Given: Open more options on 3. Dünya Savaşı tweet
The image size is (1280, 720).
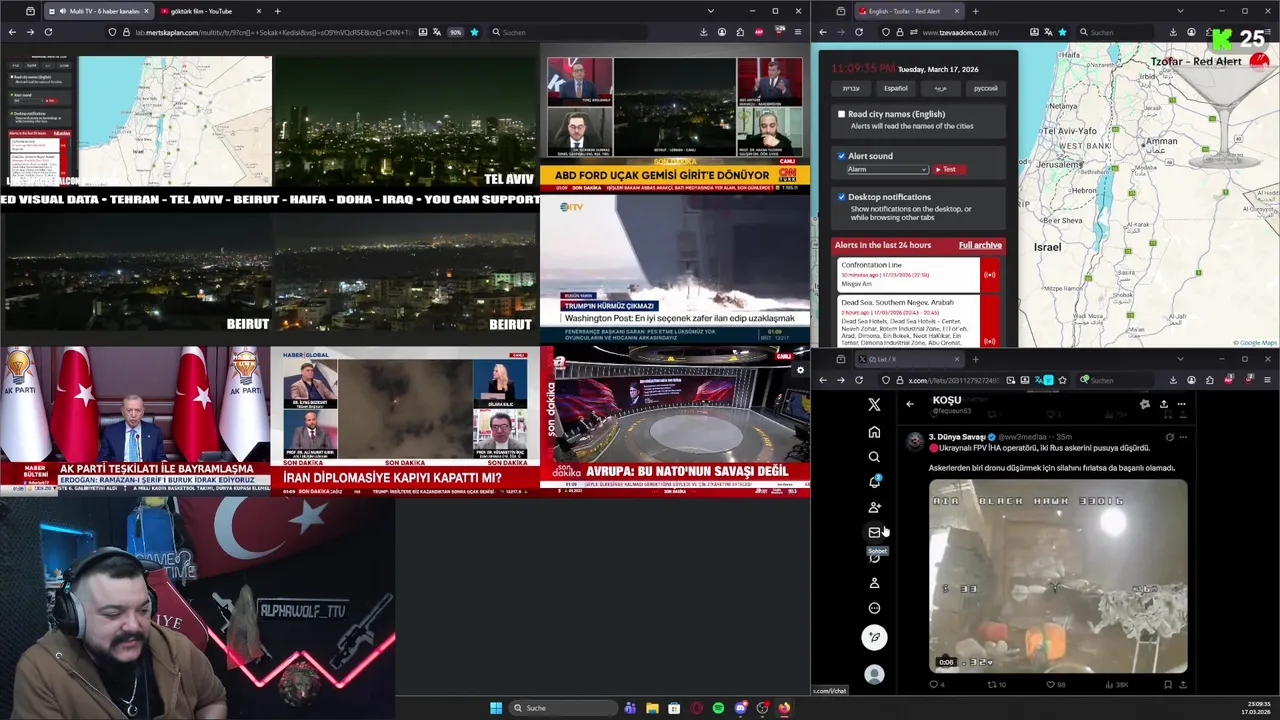Looking at the screenshot, I should (x=1183, y=437).
